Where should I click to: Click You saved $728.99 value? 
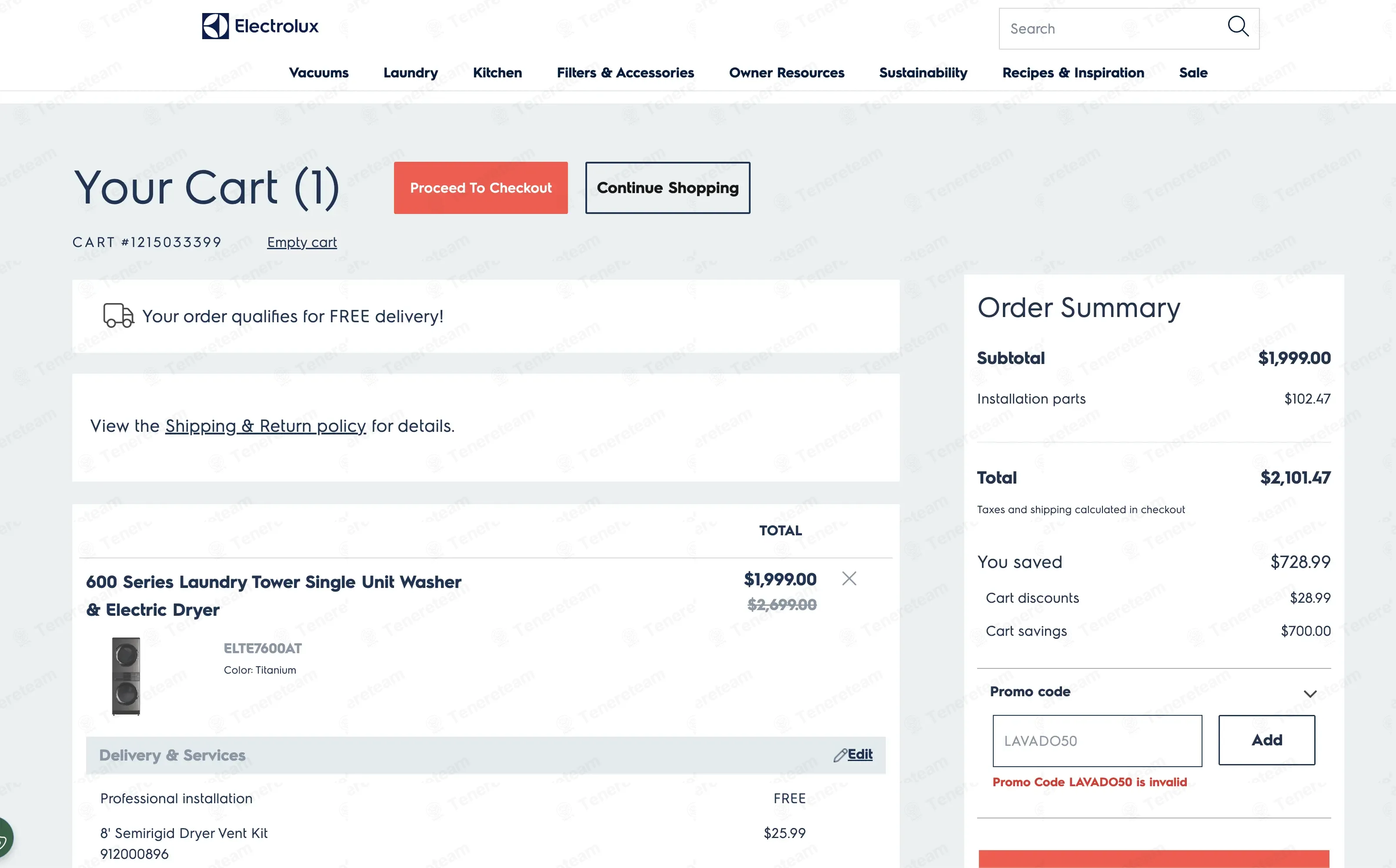click(1300, 561)
